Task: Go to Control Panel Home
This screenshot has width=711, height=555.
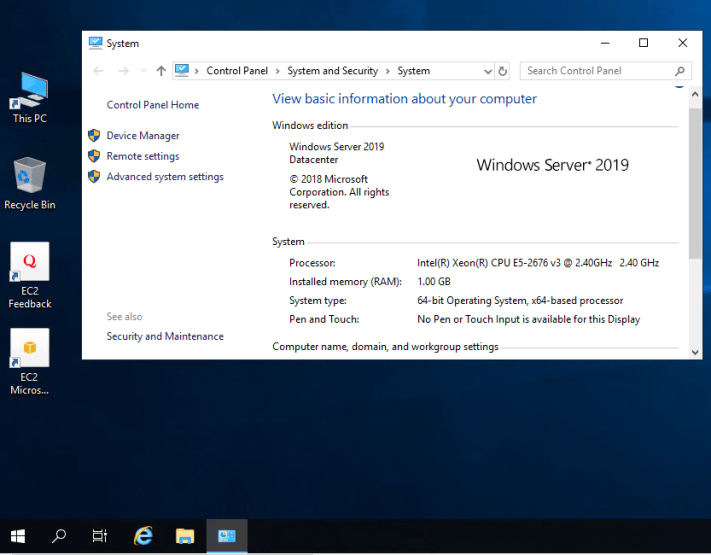Action: tap(153, 105)
